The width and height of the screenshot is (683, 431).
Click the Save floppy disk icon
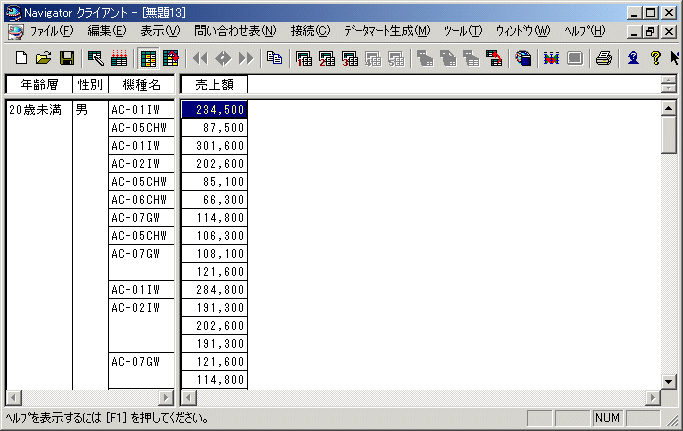[x=67, y=58]
